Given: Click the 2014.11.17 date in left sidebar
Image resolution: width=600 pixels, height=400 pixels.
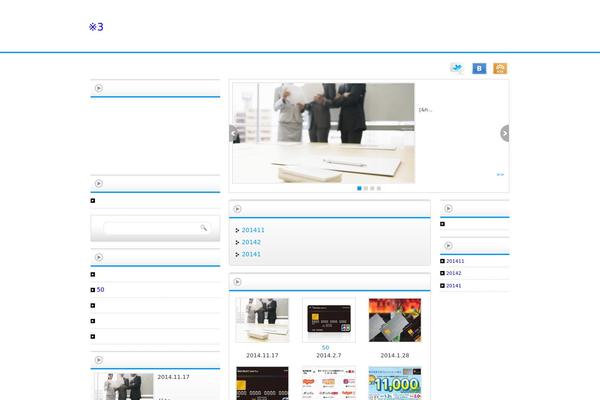Looking at the screenshot, I should click(173, 377).
